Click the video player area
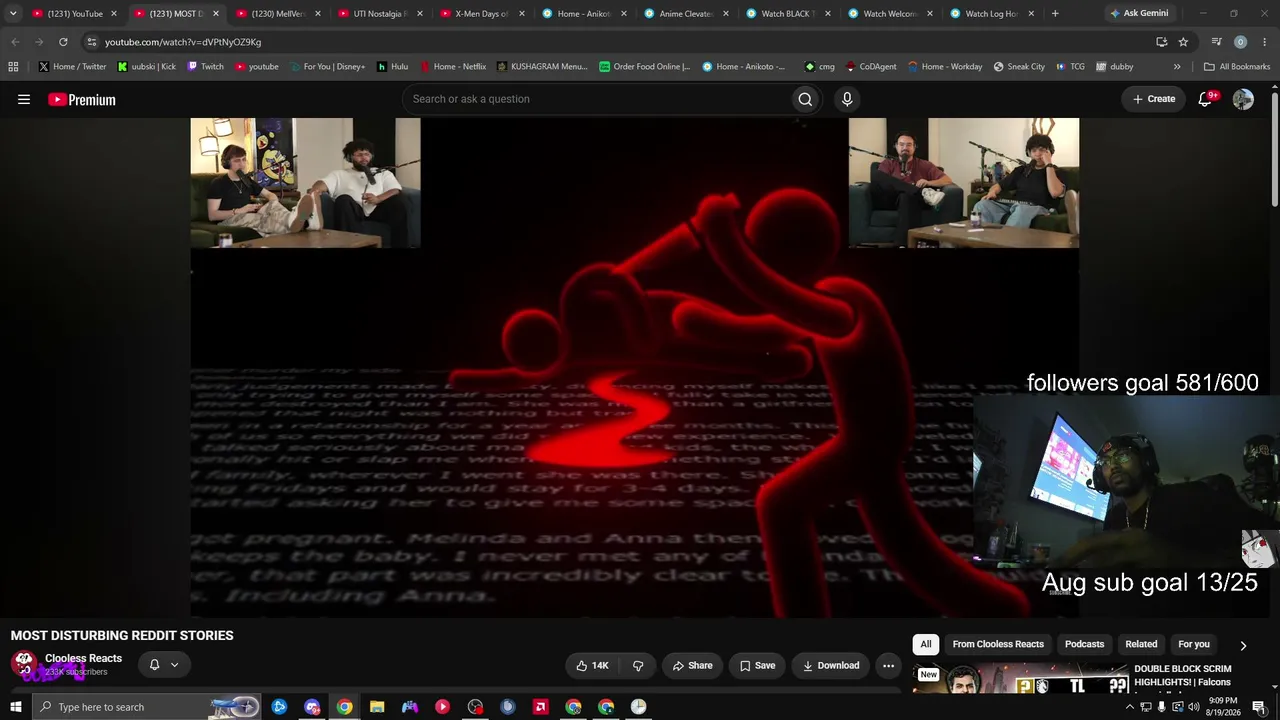 [635, 367]
